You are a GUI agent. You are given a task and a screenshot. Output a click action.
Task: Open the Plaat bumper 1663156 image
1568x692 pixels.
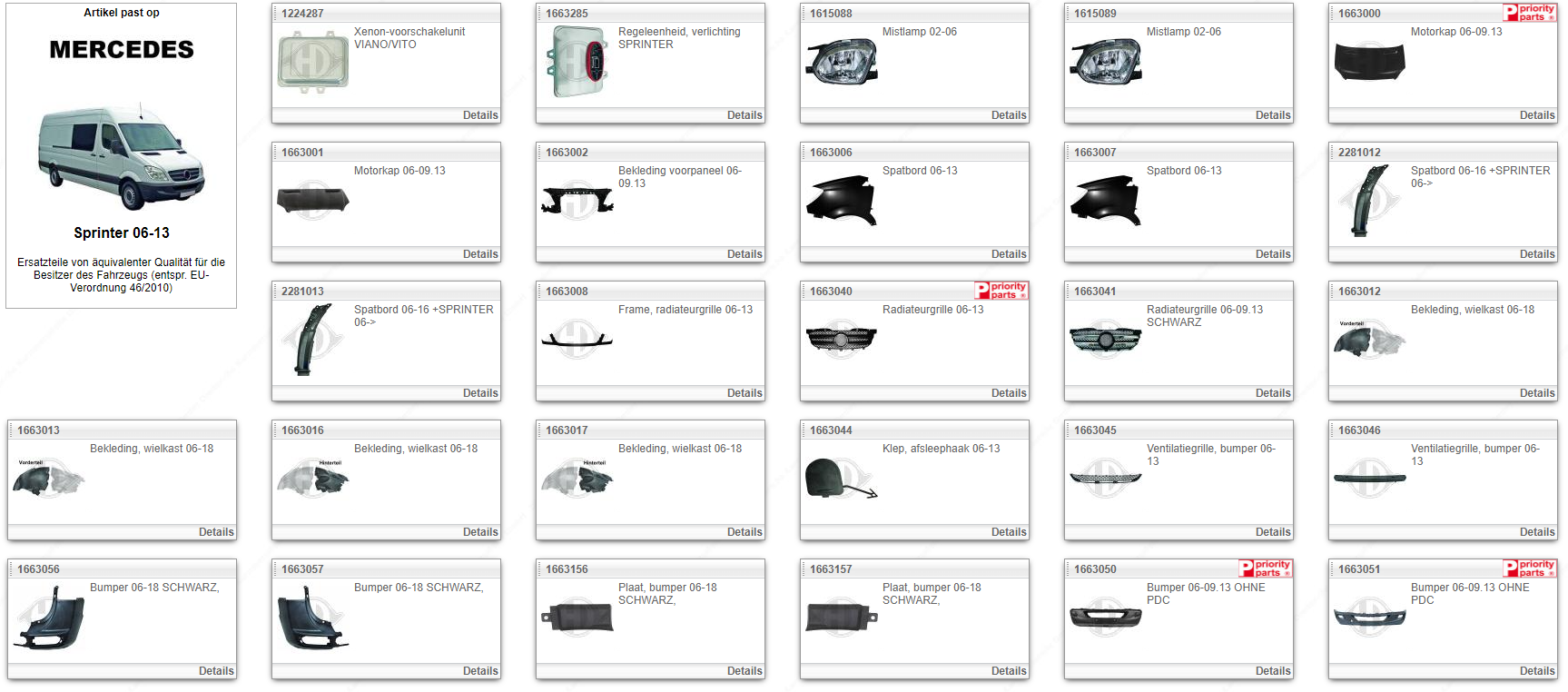click(x=577, y=618)
